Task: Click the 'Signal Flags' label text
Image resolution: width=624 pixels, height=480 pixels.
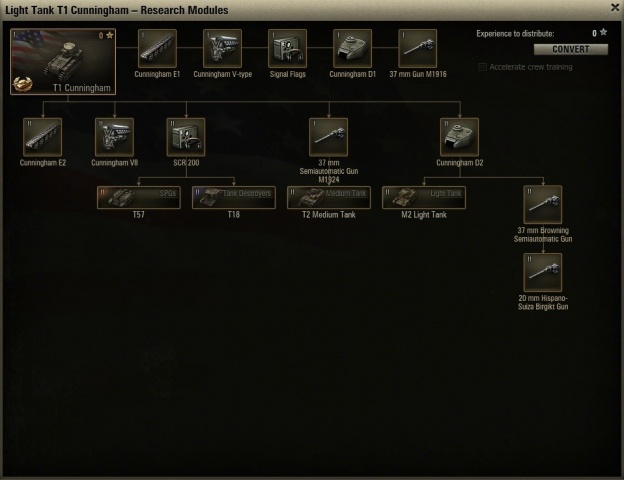Action: point(287,74)
